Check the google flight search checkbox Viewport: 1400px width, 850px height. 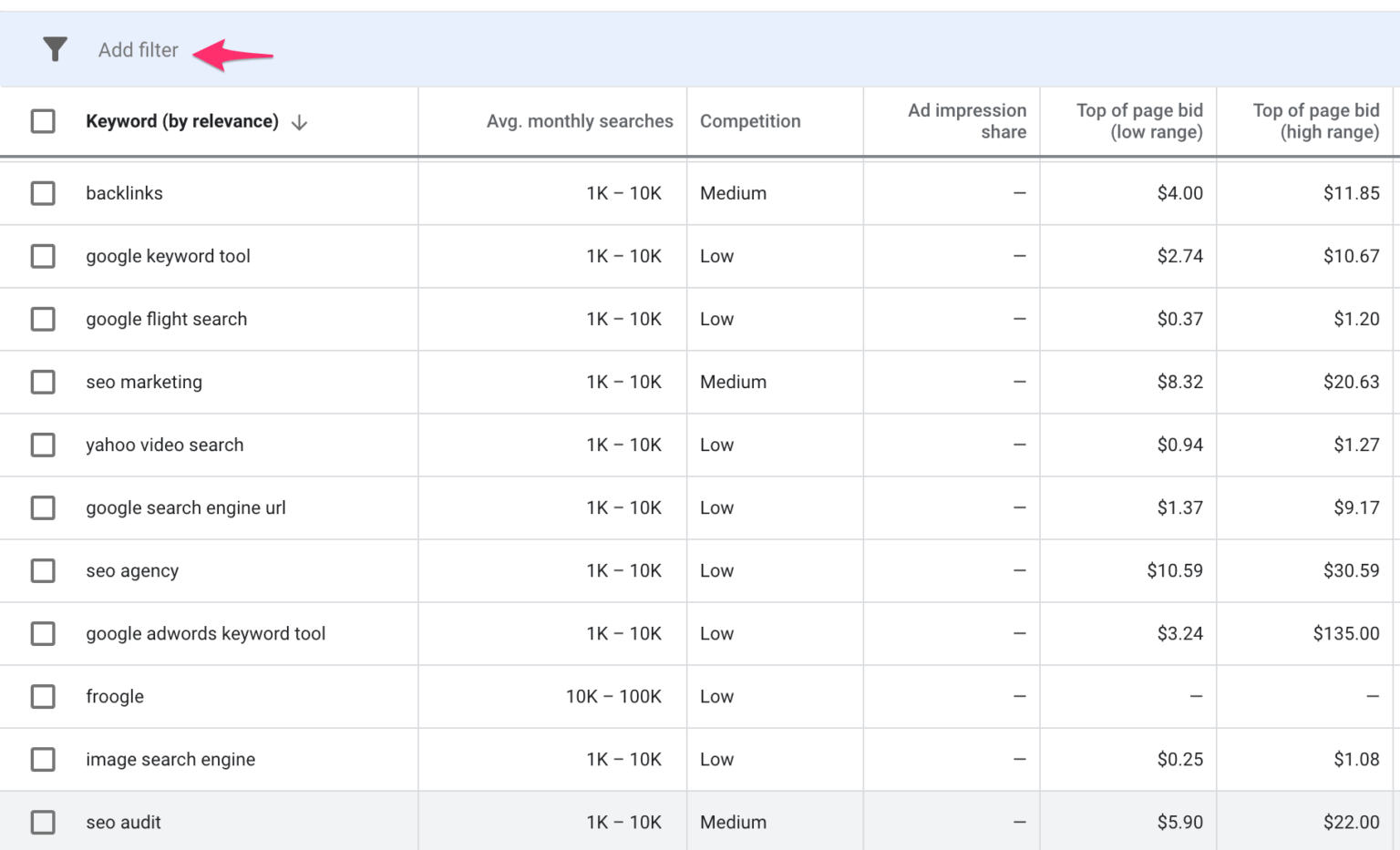coord(43,319)
